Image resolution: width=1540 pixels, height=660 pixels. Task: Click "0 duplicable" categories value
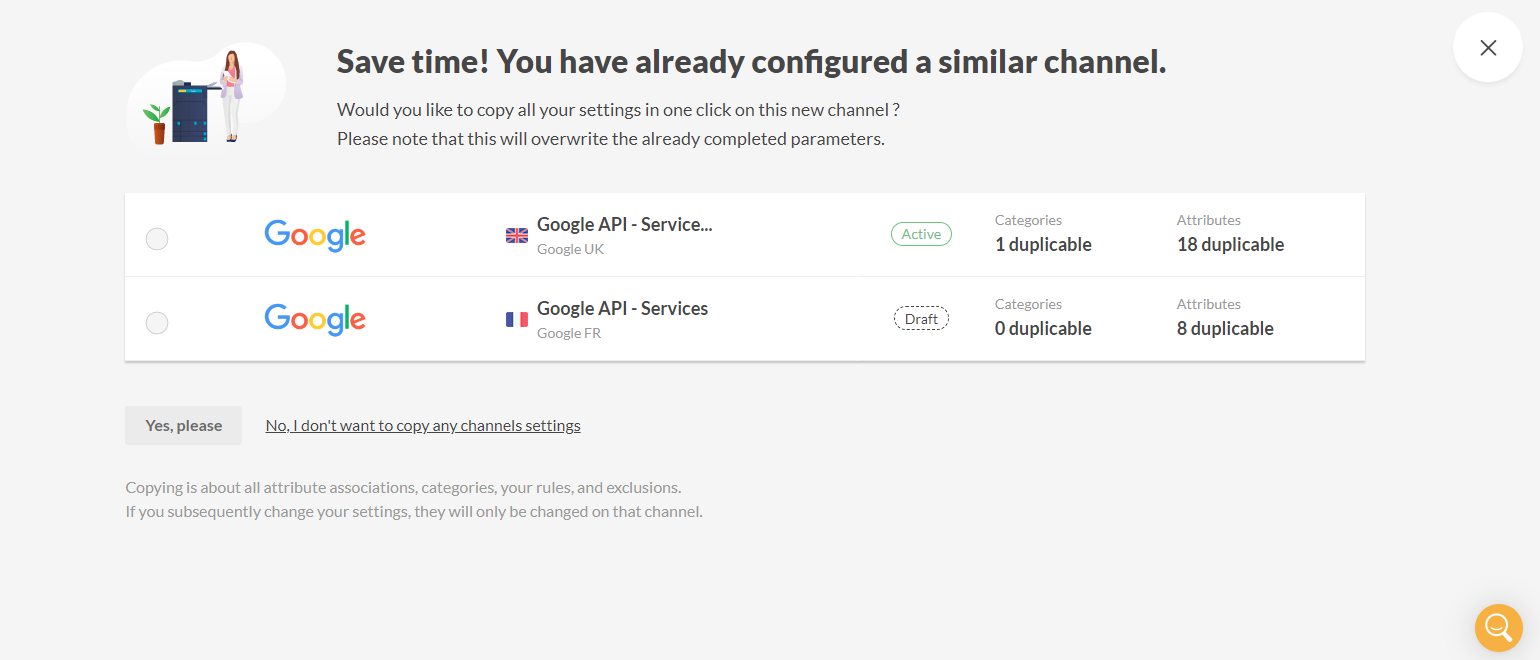pyautogui.click(x=1043, y=329)
